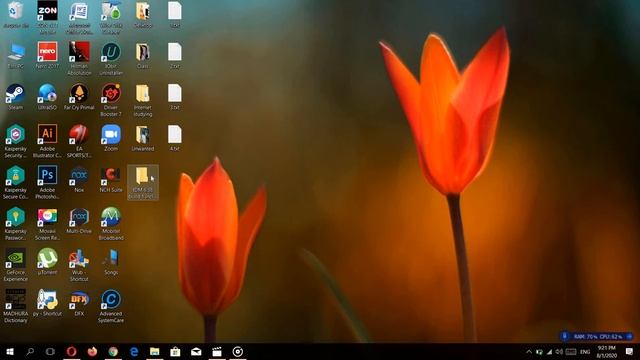The width and height of the screenshot is (640, 360).
Task: Select the MADHURA Dictionary shortcut
Action: 16,306
